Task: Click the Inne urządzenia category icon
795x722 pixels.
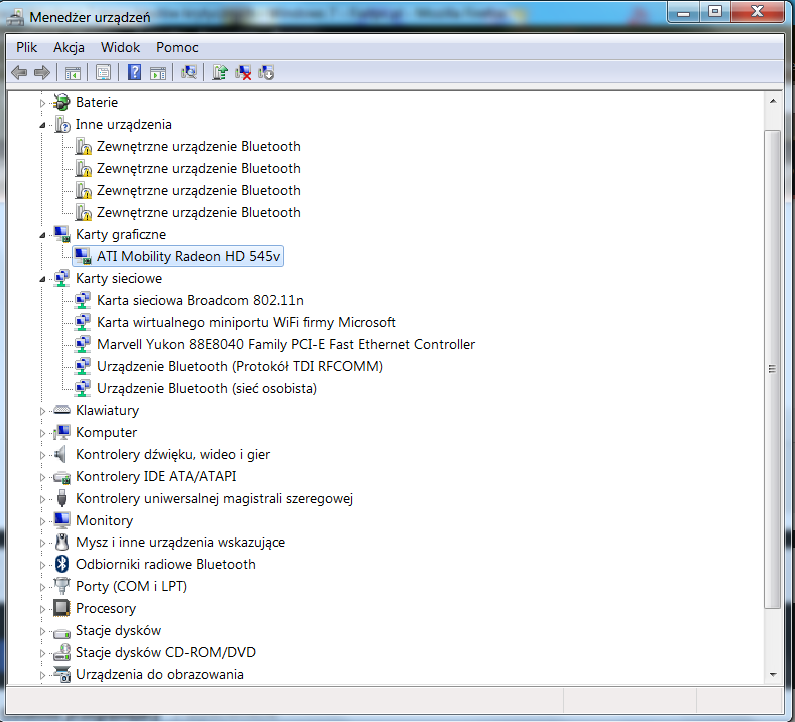Action: 62,124
